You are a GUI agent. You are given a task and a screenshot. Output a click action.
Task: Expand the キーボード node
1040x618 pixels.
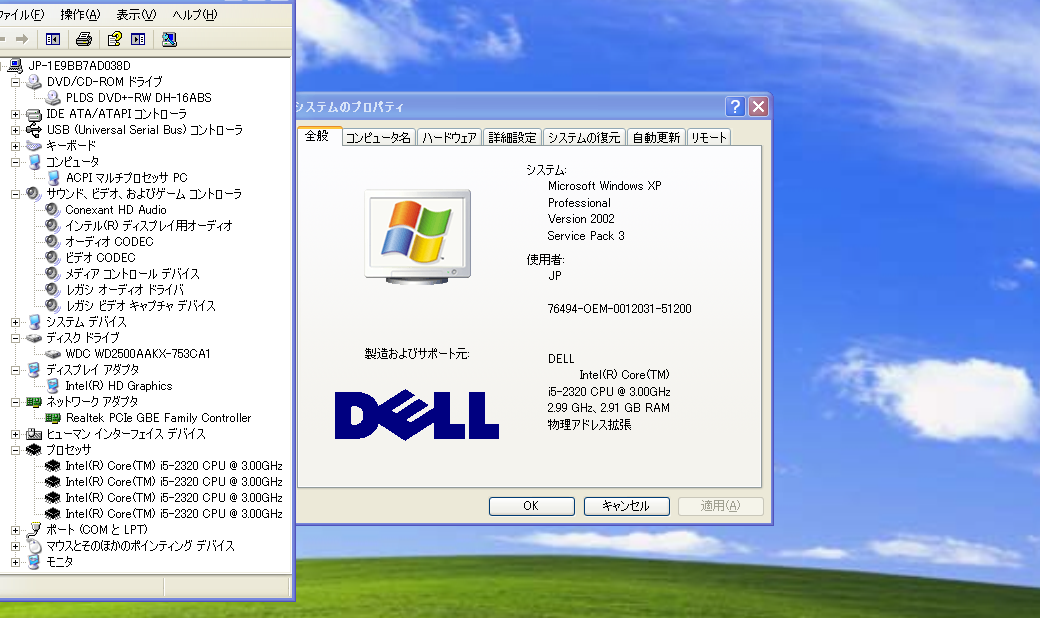(15, 146)
